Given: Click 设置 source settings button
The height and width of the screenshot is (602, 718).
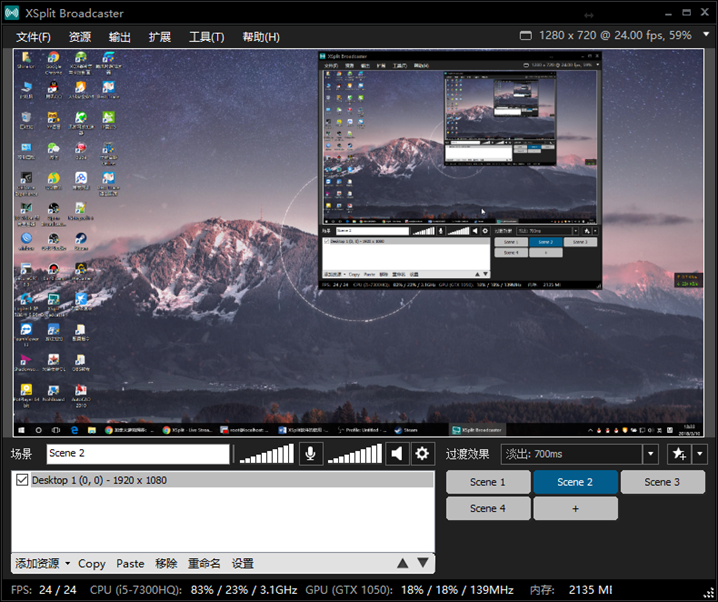Looking at the screenshot, I should pos(242,563).
